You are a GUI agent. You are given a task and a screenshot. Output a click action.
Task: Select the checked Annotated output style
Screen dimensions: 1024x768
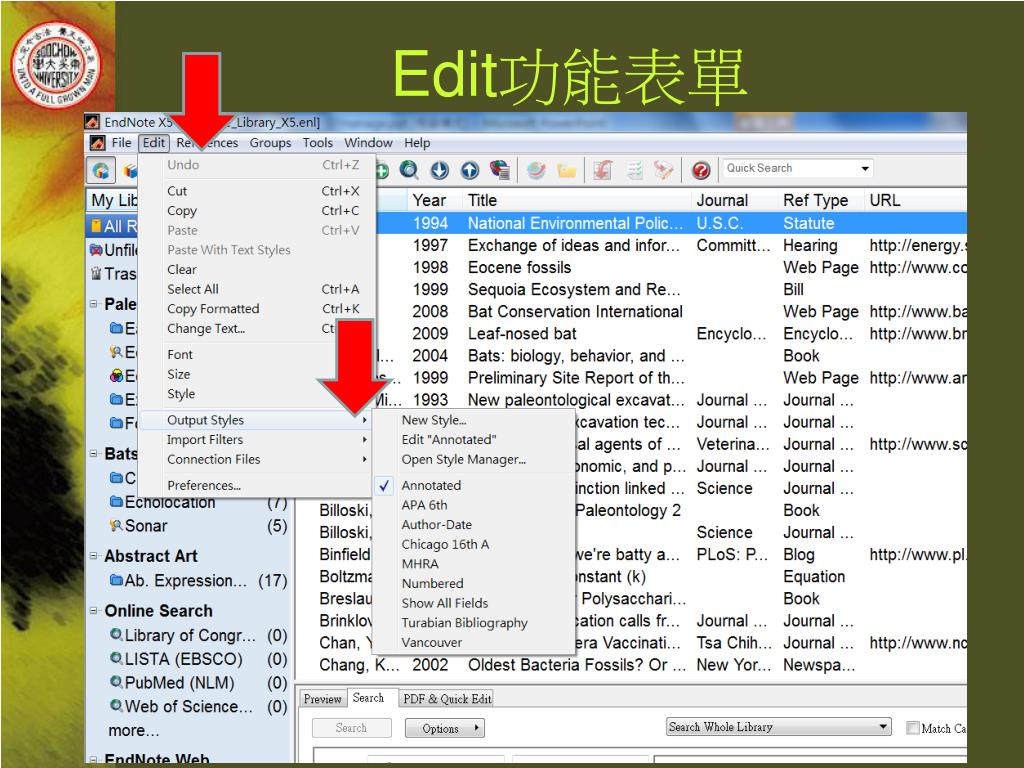[x=430, y=485]
